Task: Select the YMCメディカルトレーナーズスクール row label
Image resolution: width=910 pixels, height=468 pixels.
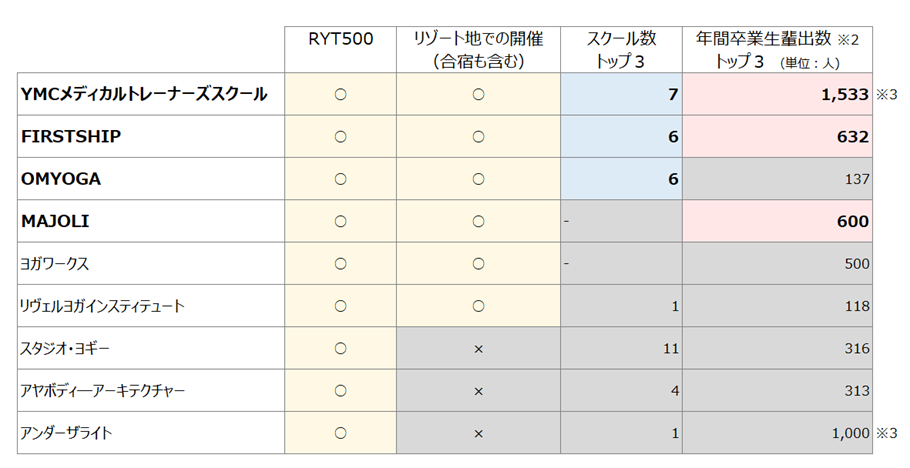Action: click(x=143, y=94)
